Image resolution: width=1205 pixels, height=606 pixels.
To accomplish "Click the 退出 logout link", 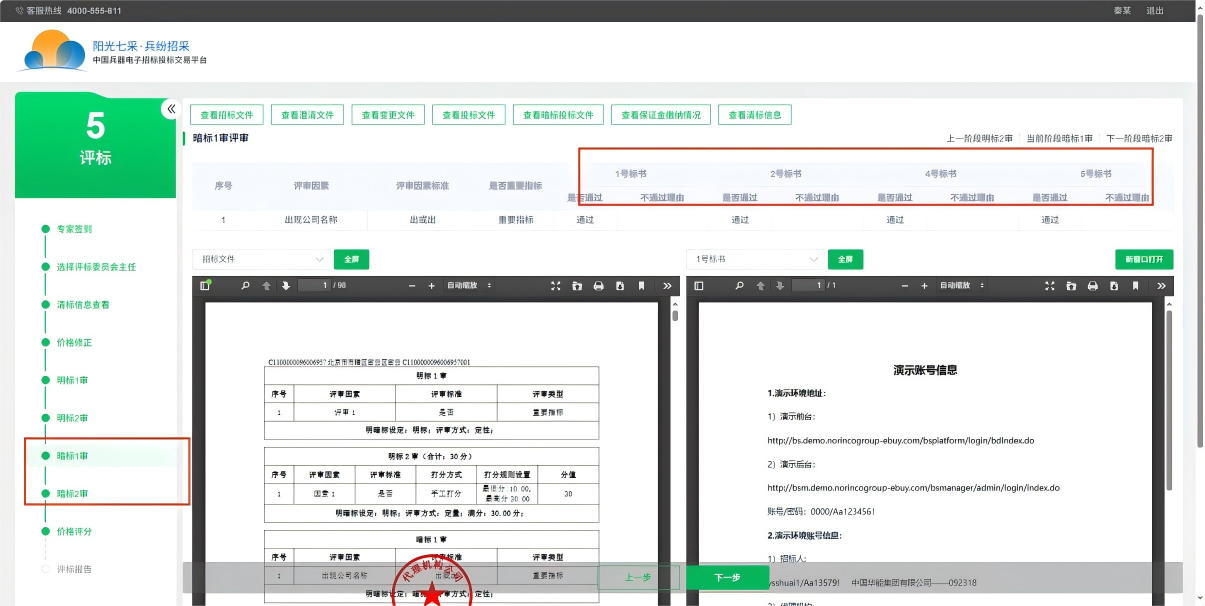I will [x=1155, y=10].
